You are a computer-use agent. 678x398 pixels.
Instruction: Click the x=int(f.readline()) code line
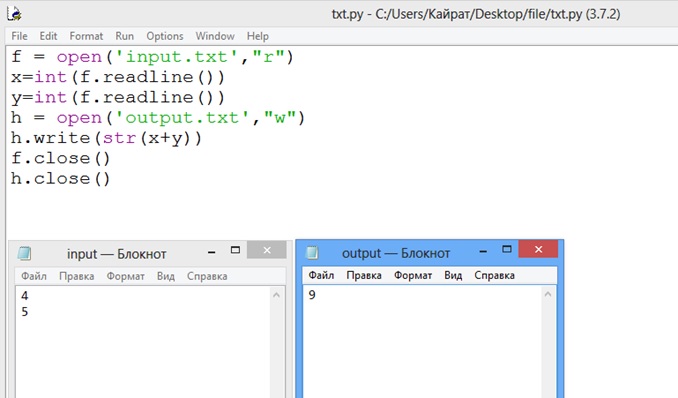118,77
